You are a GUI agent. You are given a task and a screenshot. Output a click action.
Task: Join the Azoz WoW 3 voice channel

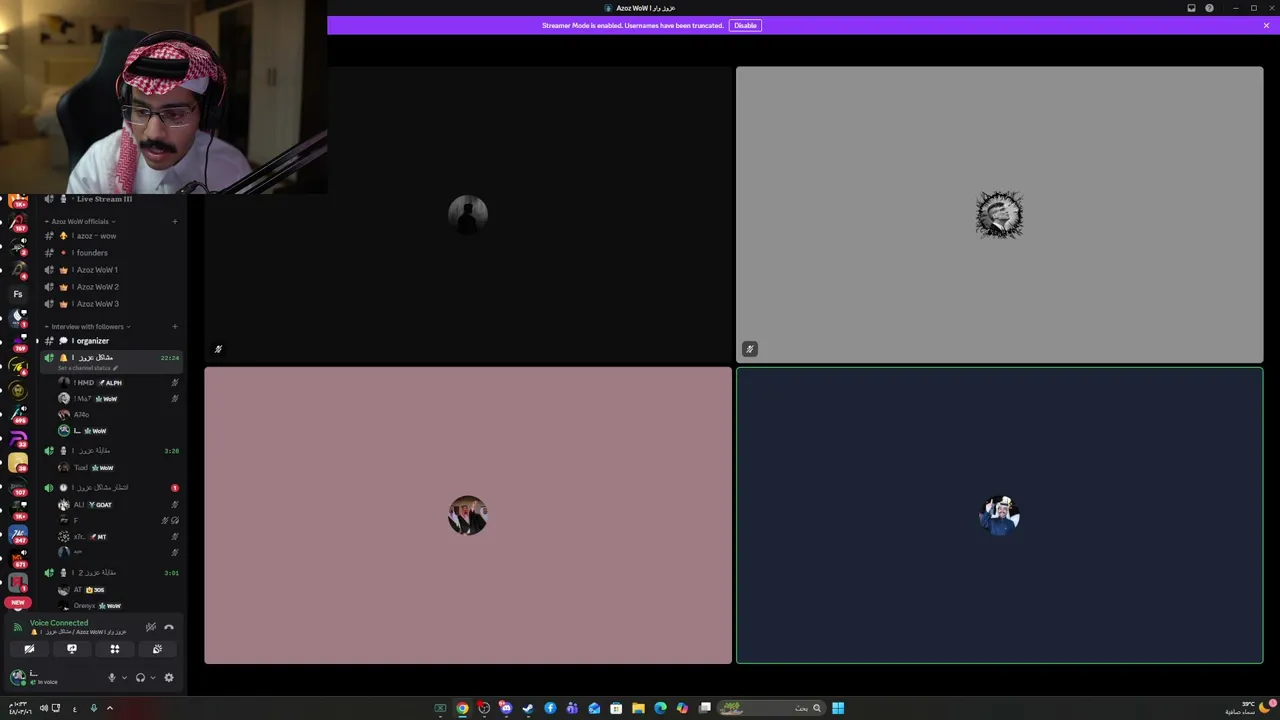tap(110, 304)
